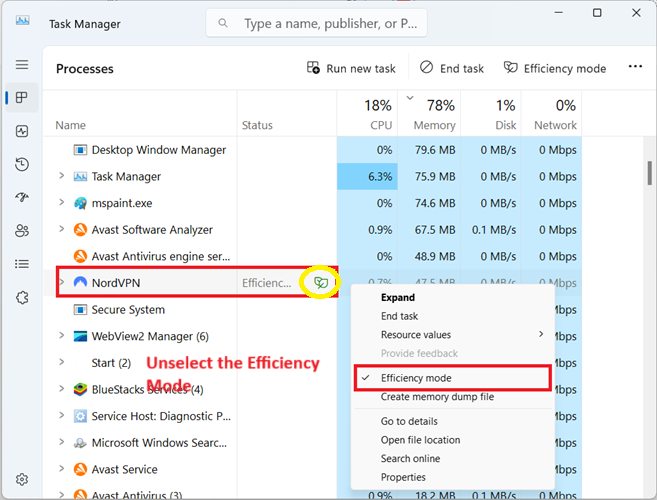Open the Resource values submenu
Image resolution: width=657 pixels, height=500 pixels.
(x=453, y=334)
